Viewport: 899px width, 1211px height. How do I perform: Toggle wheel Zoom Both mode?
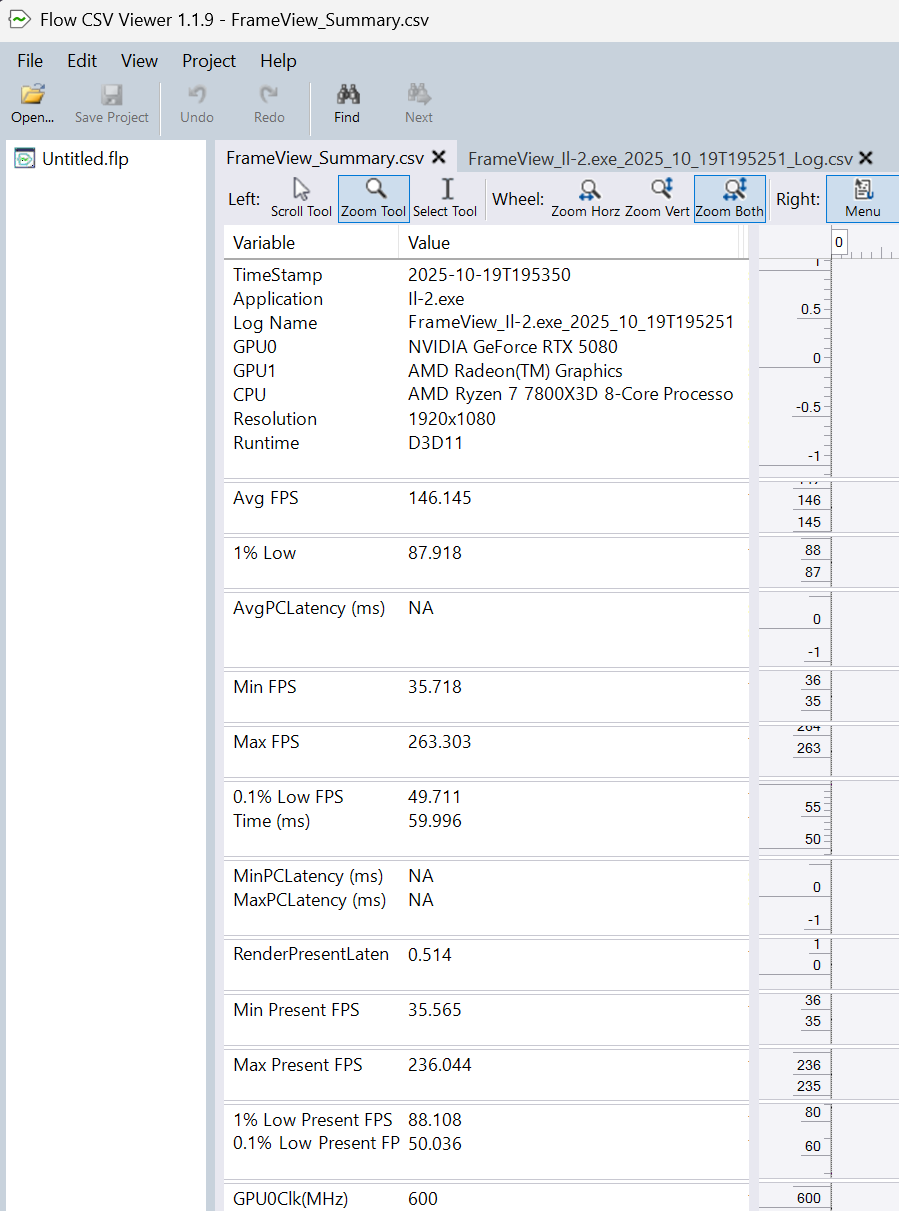(x=729, y=198)
